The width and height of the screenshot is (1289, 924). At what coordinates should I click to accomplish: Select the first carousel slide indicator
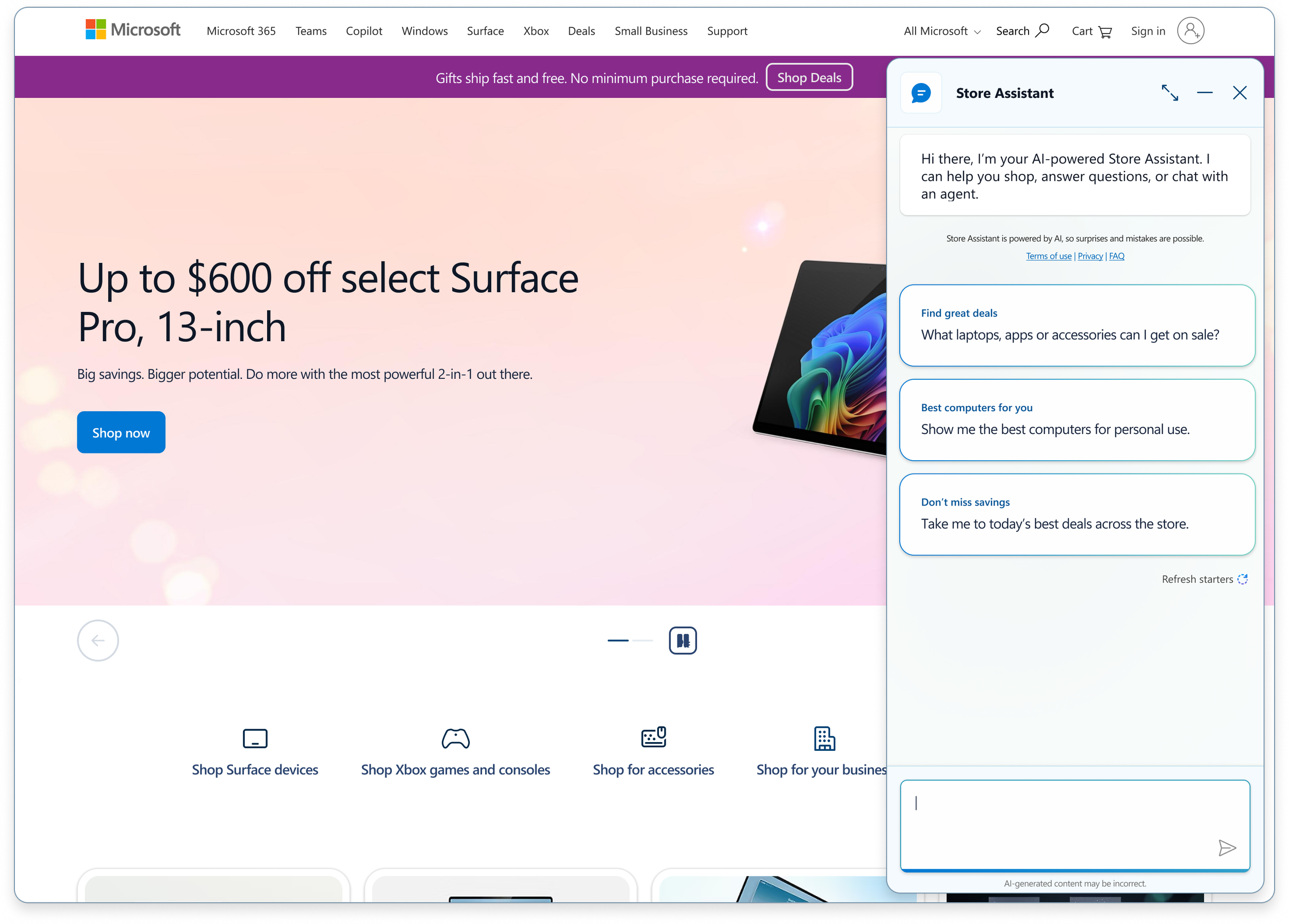[618, 641]
